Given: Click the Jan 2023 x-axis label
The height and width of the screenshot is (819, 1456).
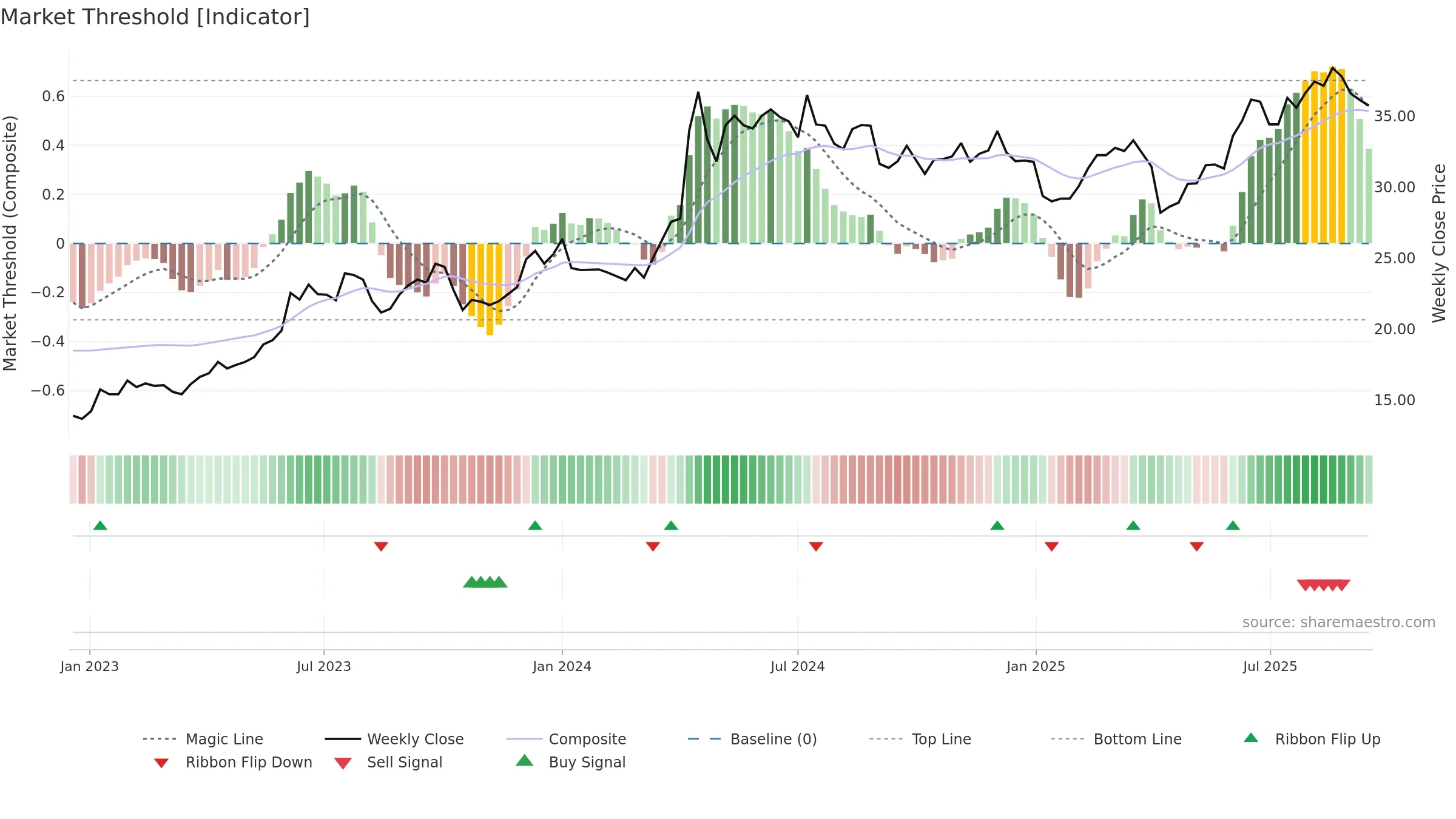Looking at the screenshot, I should (90, 666).
